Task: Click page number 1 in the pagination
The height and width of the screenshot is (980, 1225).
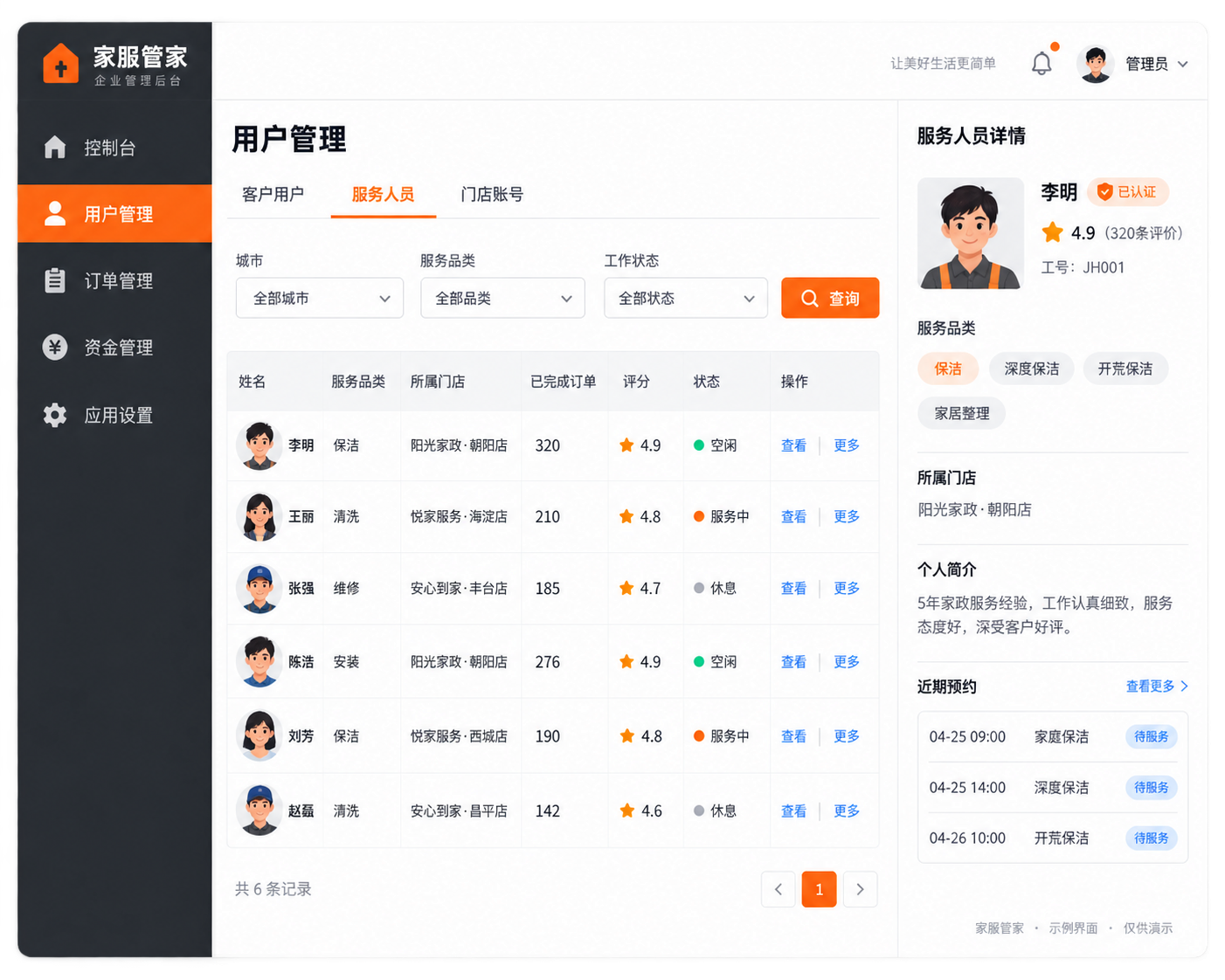Action: 819,889
